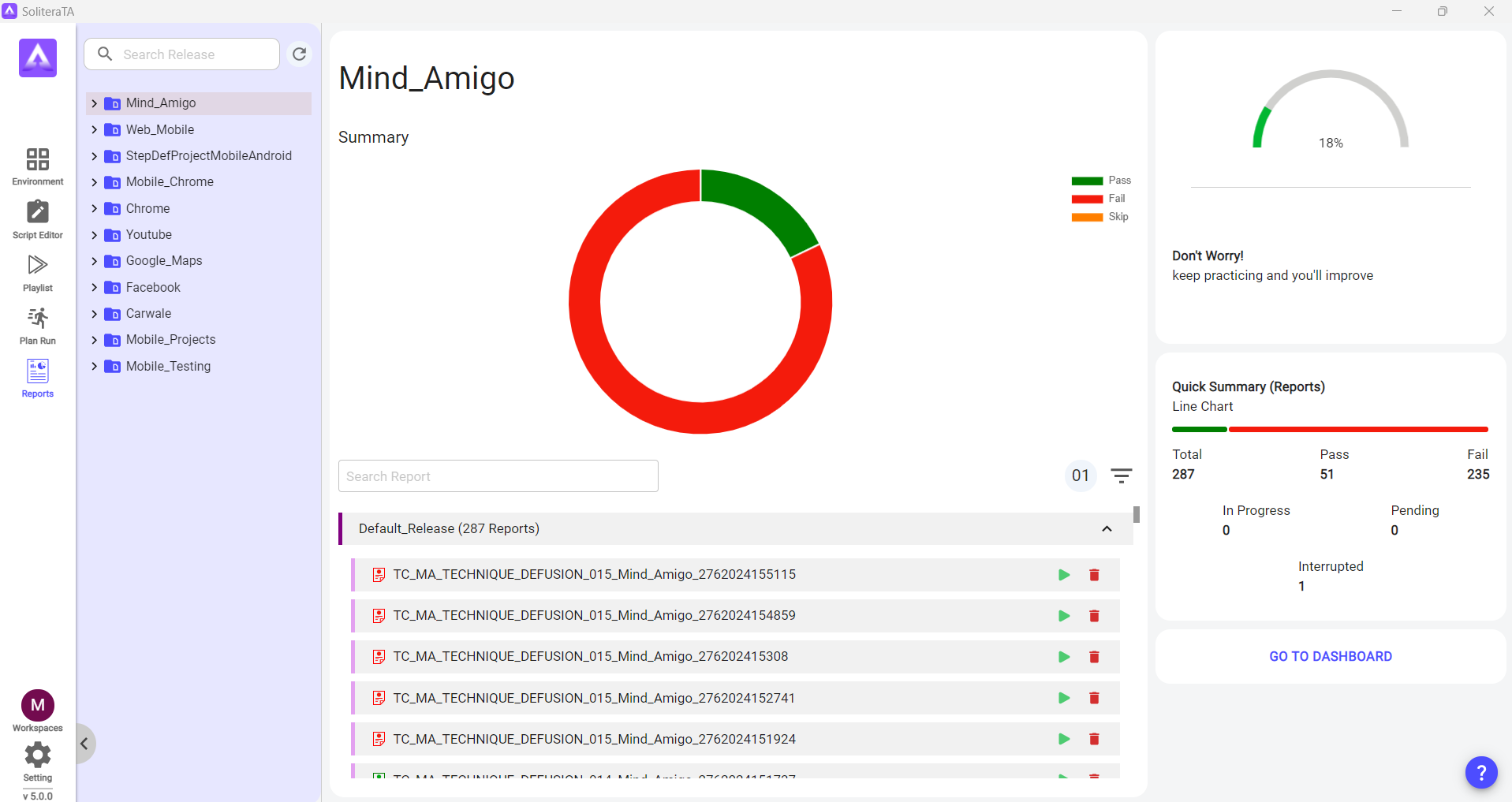Run report ending 276202415308
The image size is (1512, 802).
[1064, 657]
